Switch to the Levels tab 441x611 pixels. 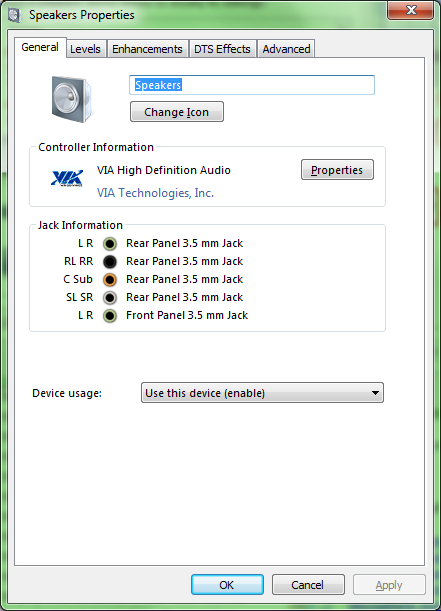86,49
